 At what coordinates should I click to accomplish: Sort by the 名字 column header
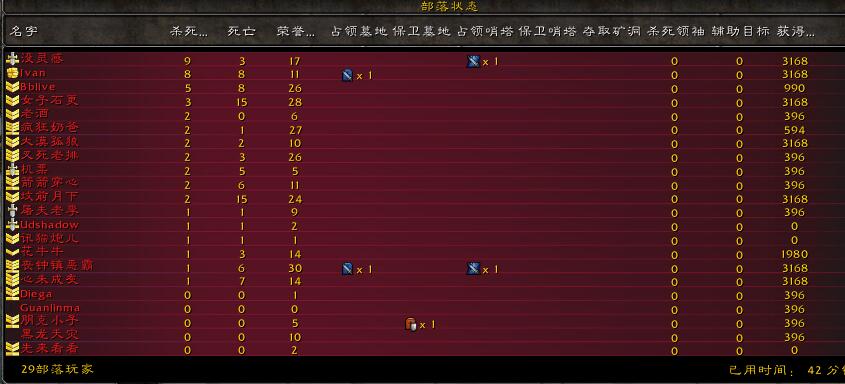click(24, 32)
